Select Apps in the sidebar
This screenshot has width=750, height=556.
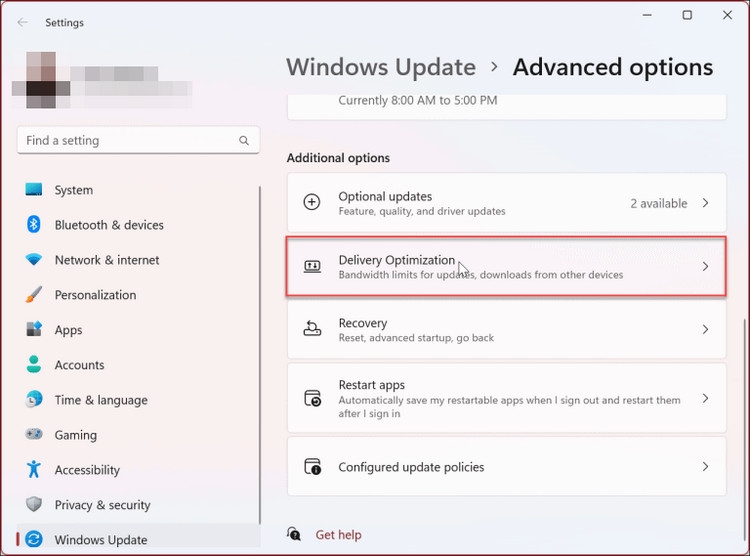pyautogui.click(x=138, y=330)
